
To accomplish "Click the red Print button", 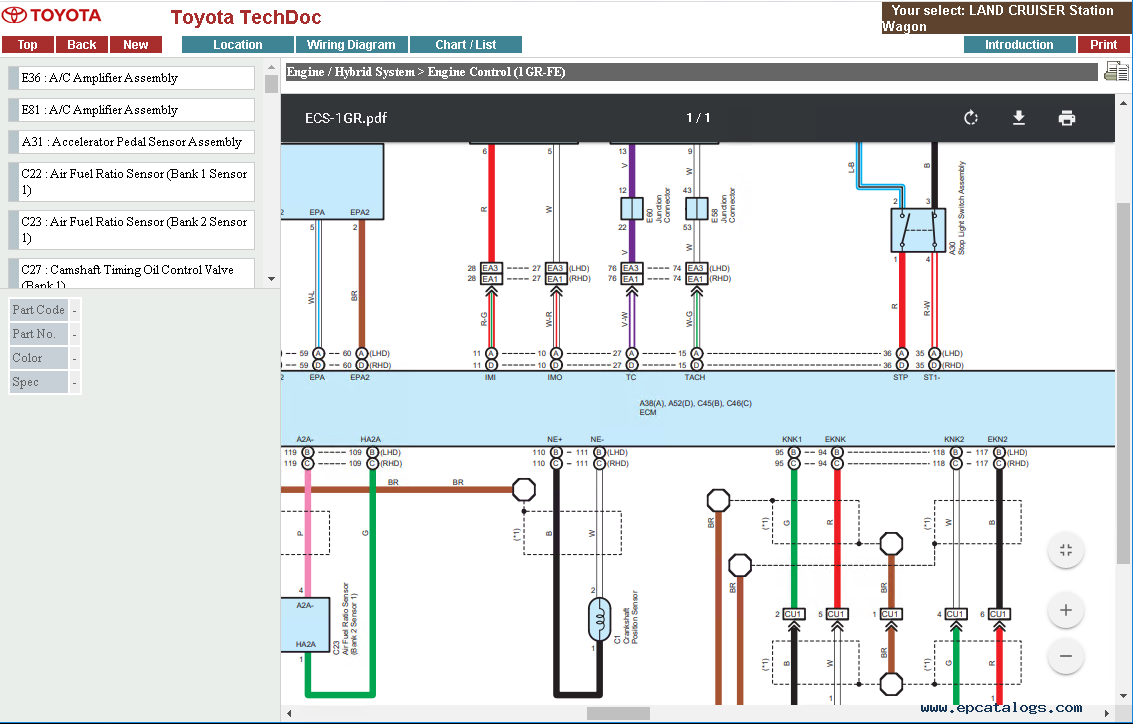I will (x=1103, y=45).
